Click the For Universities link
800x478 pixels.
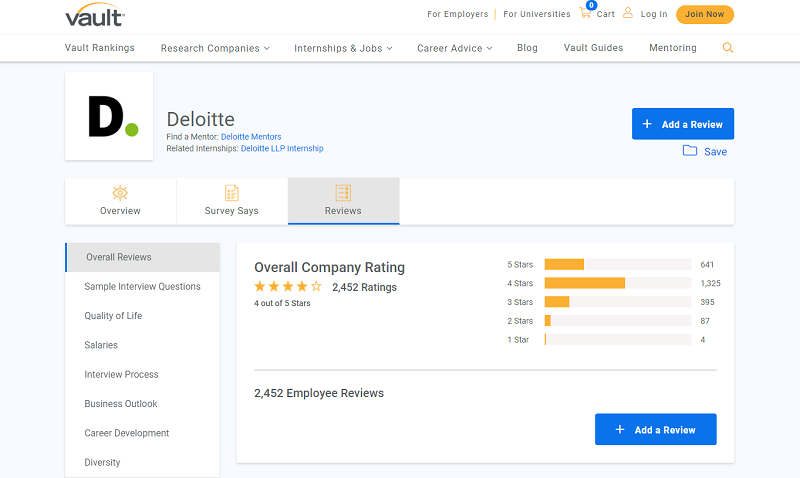tap(537, 14)
